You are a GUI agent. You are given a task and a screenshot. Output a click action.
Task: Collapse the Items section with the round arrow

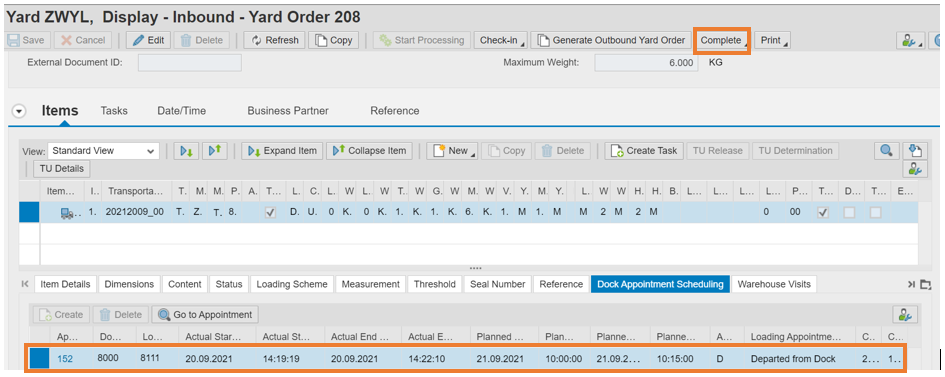click(x=19, y=111)
